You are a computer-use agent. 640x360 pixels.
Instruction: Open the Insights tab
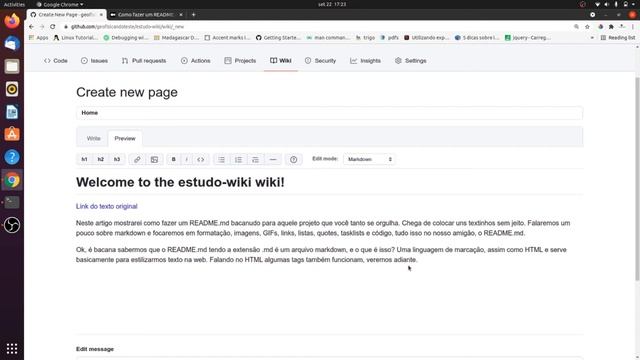click(365, 60)
